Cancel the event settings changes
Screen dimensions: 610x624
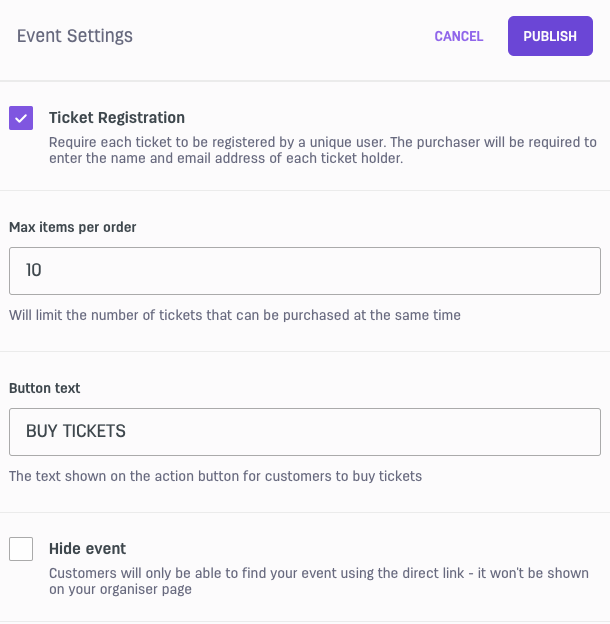pos(459,36)
